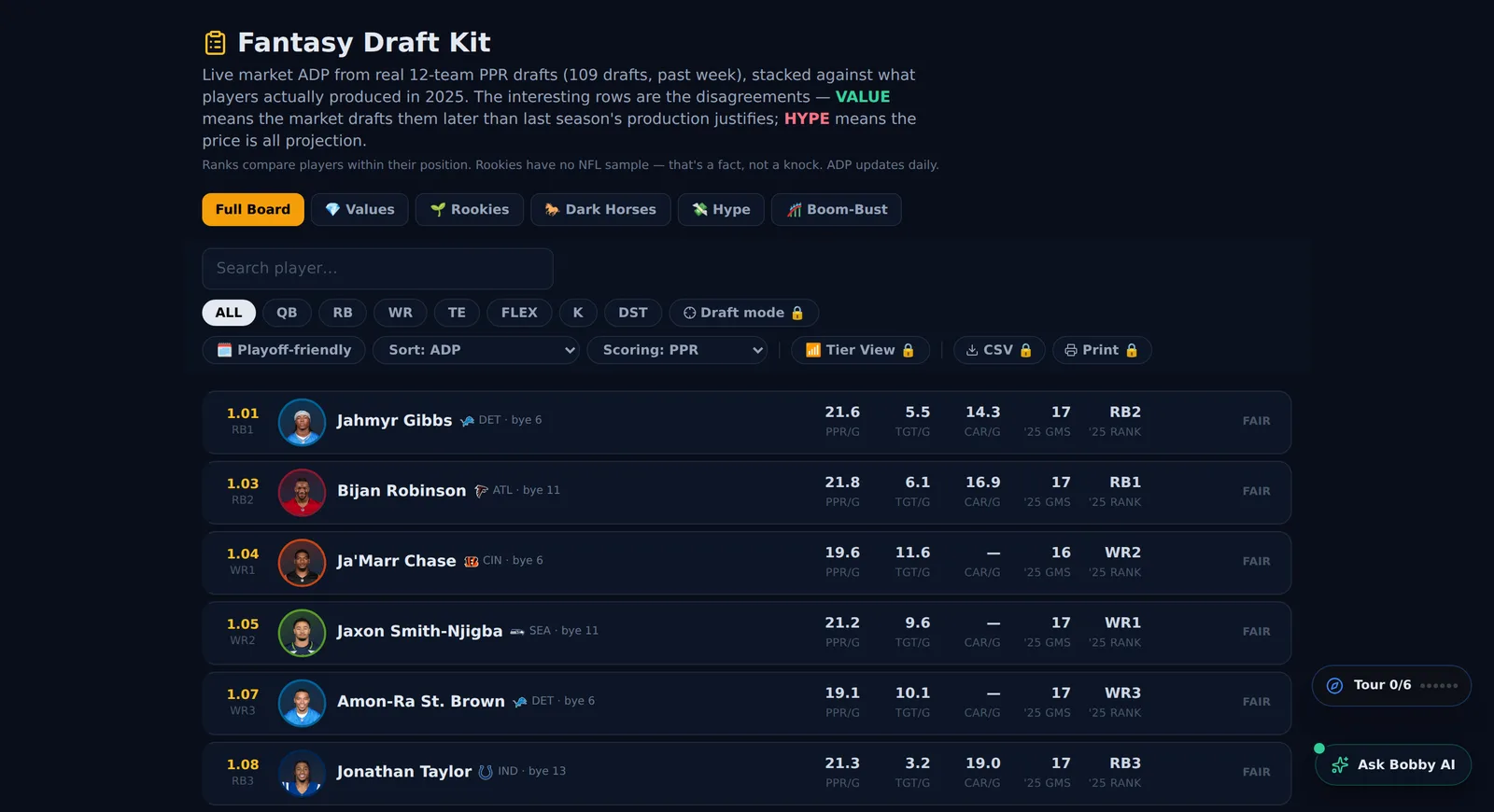Switch to the Values tab
The image size is (1494, 812).
pyautogui.click(x=359, y=210)
